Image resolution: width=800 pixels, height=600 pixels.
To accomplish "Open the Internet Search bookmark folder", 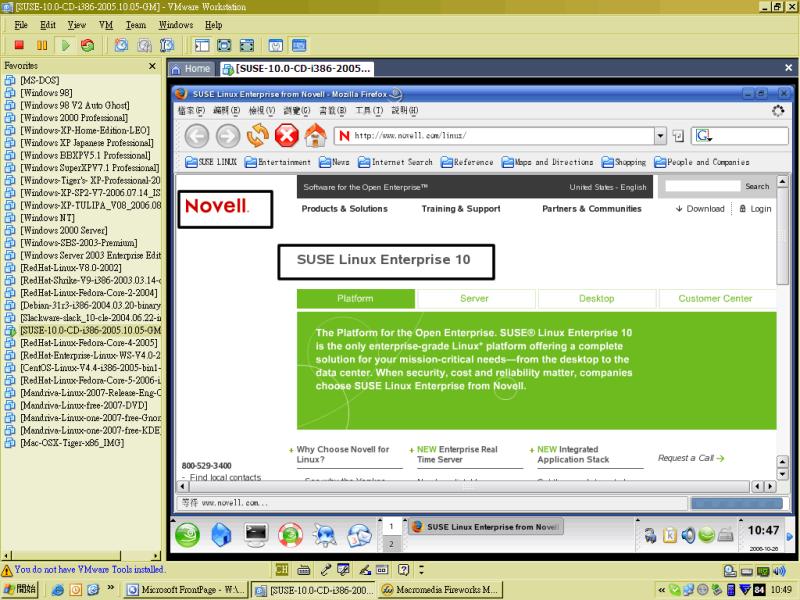I will [395, 162].
